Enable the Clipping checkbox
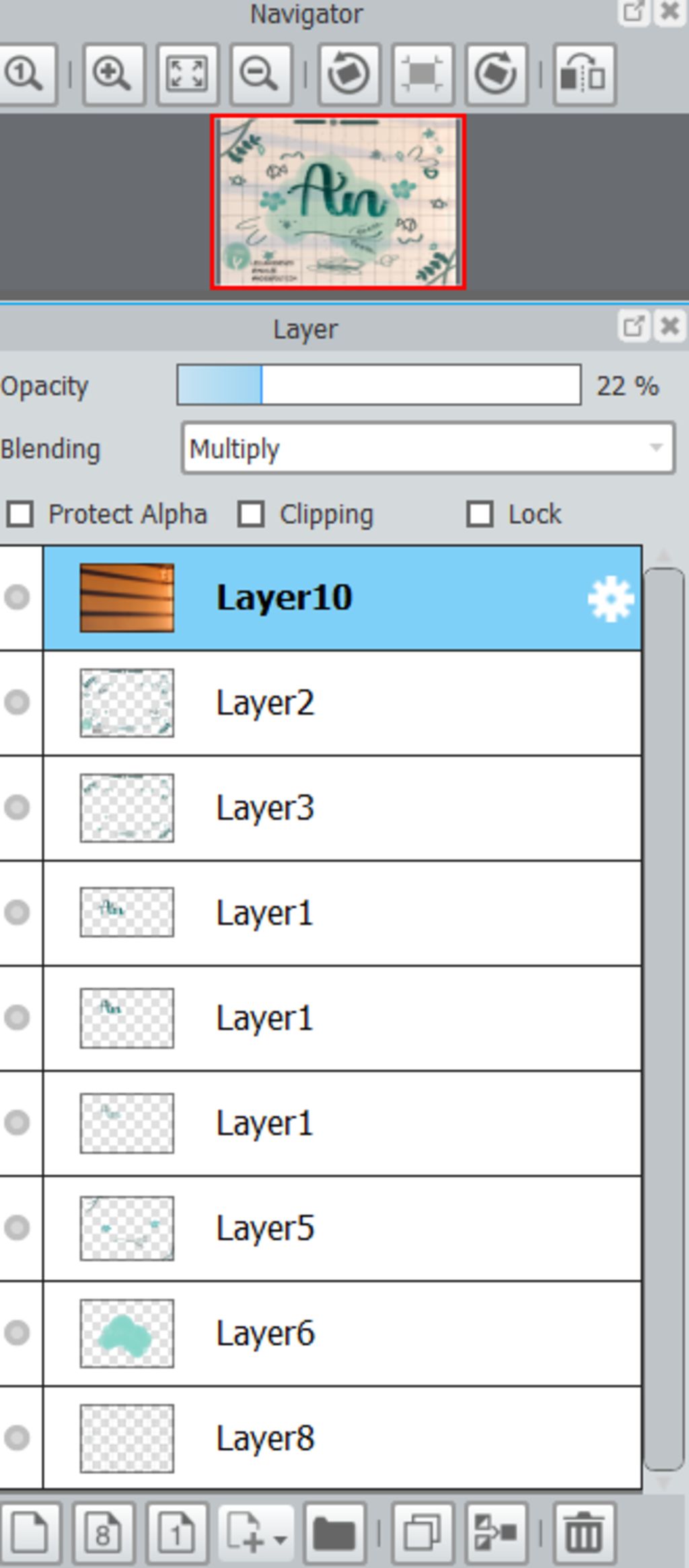 click(251, 514)
